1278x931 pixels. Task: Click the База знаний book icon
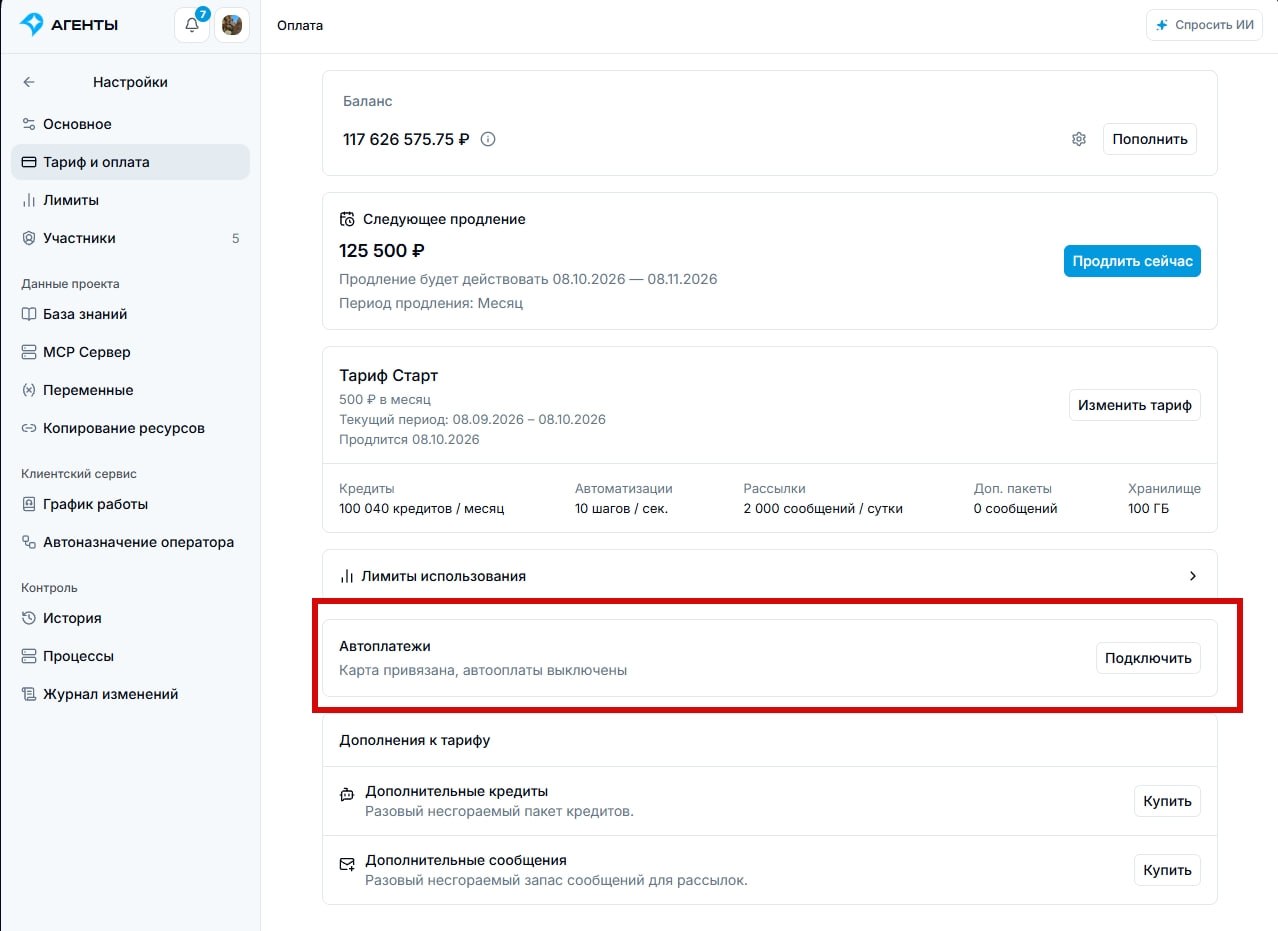pos(29,314)
